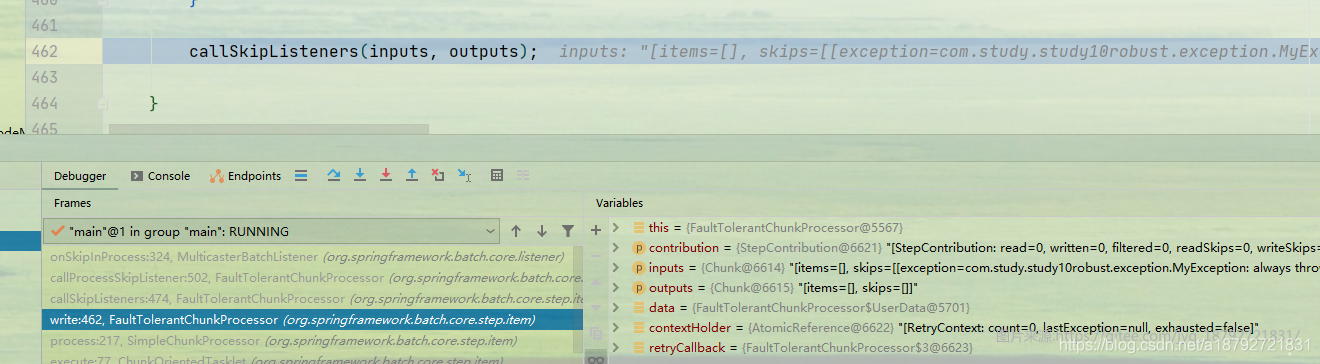Expand the outputs variable node
The width and height of the screenshot is (1320, 364).
click(x=617, y=288)
